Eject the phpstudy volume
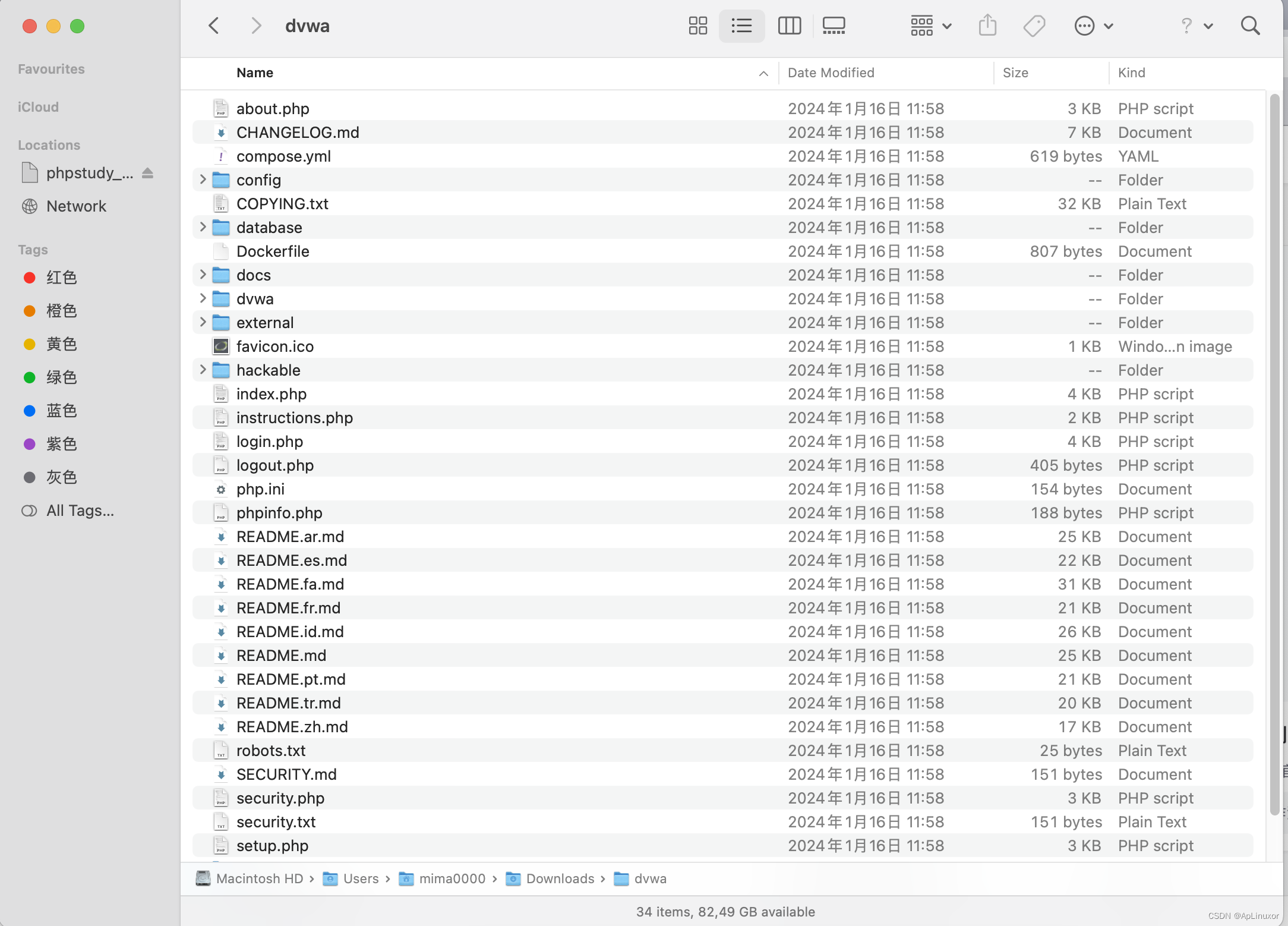1288x926 pixels. pyautogui.click(x=148, y=173)
